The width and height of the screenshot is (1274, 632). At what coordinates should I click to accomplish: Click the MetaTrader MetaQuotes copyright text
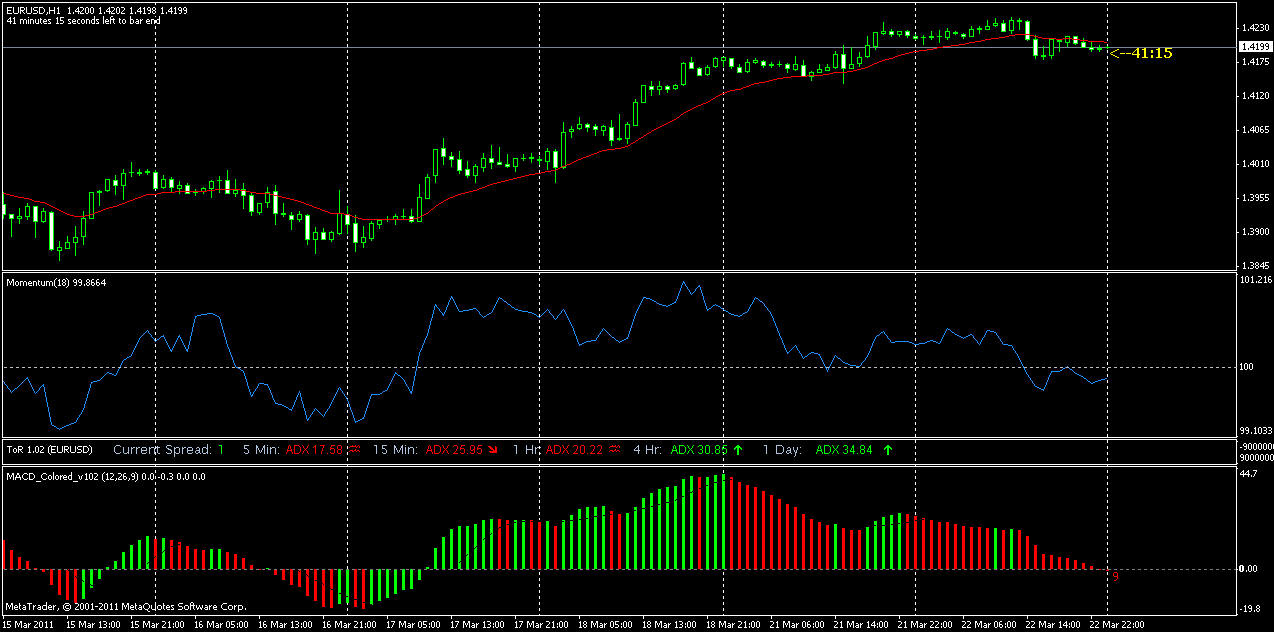point(125,606)
